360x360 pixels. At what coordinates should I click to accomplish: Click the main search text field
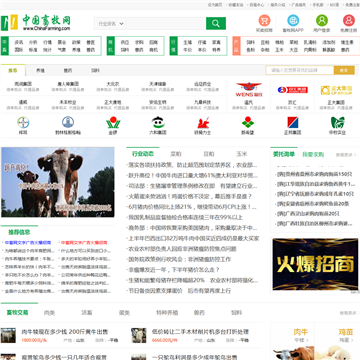(166, 23)
